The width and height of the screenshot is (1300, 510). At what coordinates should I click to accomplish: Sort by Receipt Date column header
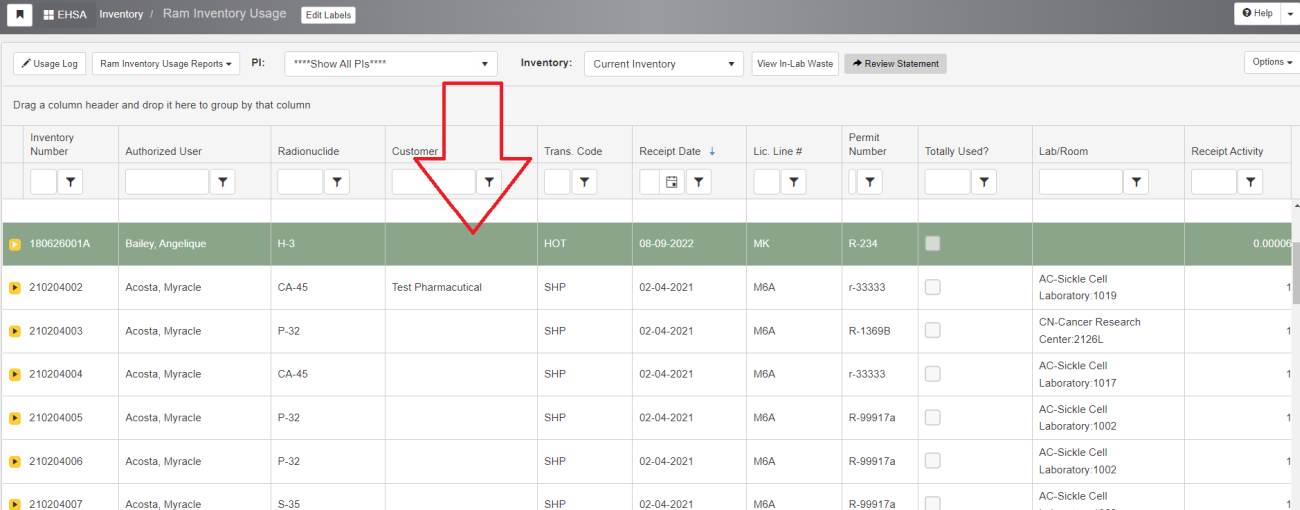tap(670, 151)
